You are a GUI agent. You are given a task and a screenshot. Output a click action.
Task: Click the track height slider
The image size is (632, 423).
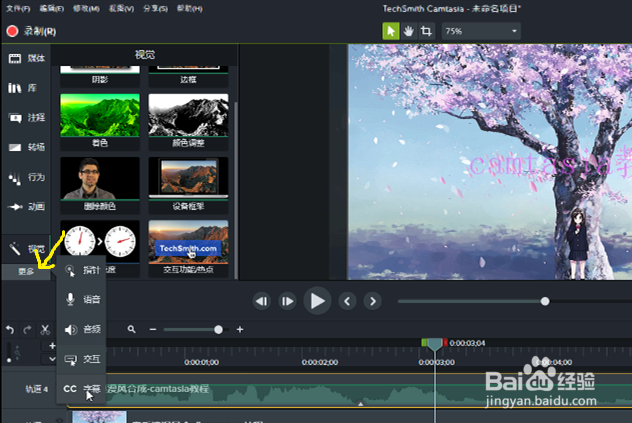click(x=9, y=352)
